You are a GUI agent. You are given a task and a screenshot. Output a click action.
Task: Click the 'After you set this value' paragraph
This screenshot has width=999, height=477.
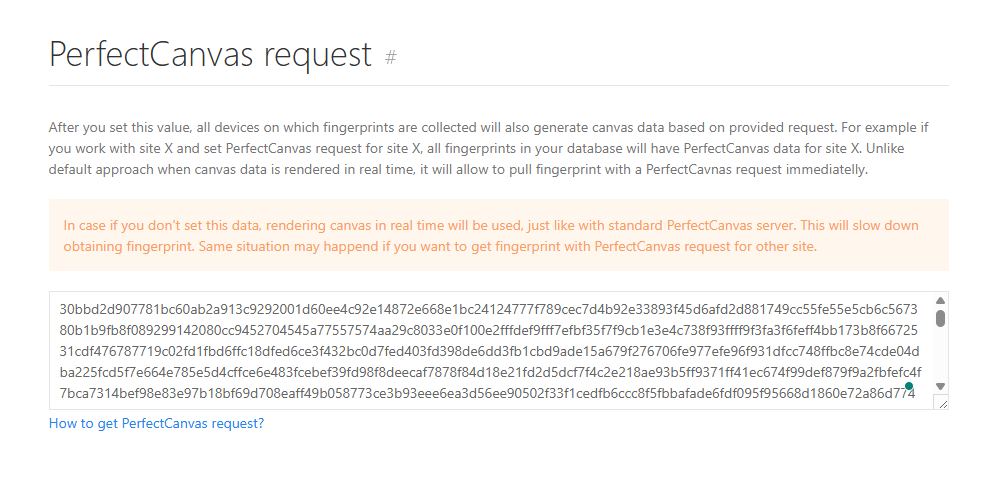498,127
